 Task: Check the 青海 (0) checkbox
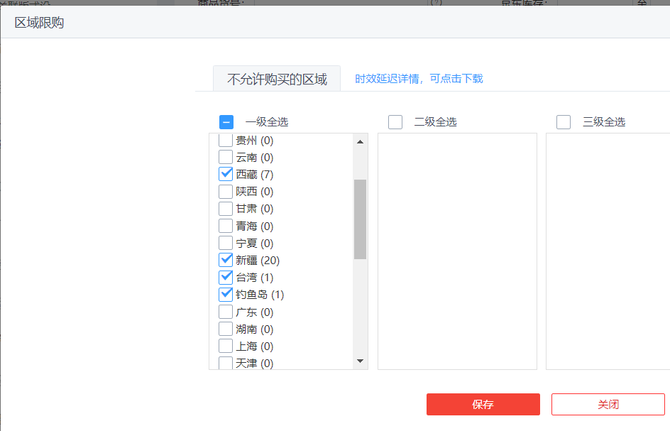(226, 226)
